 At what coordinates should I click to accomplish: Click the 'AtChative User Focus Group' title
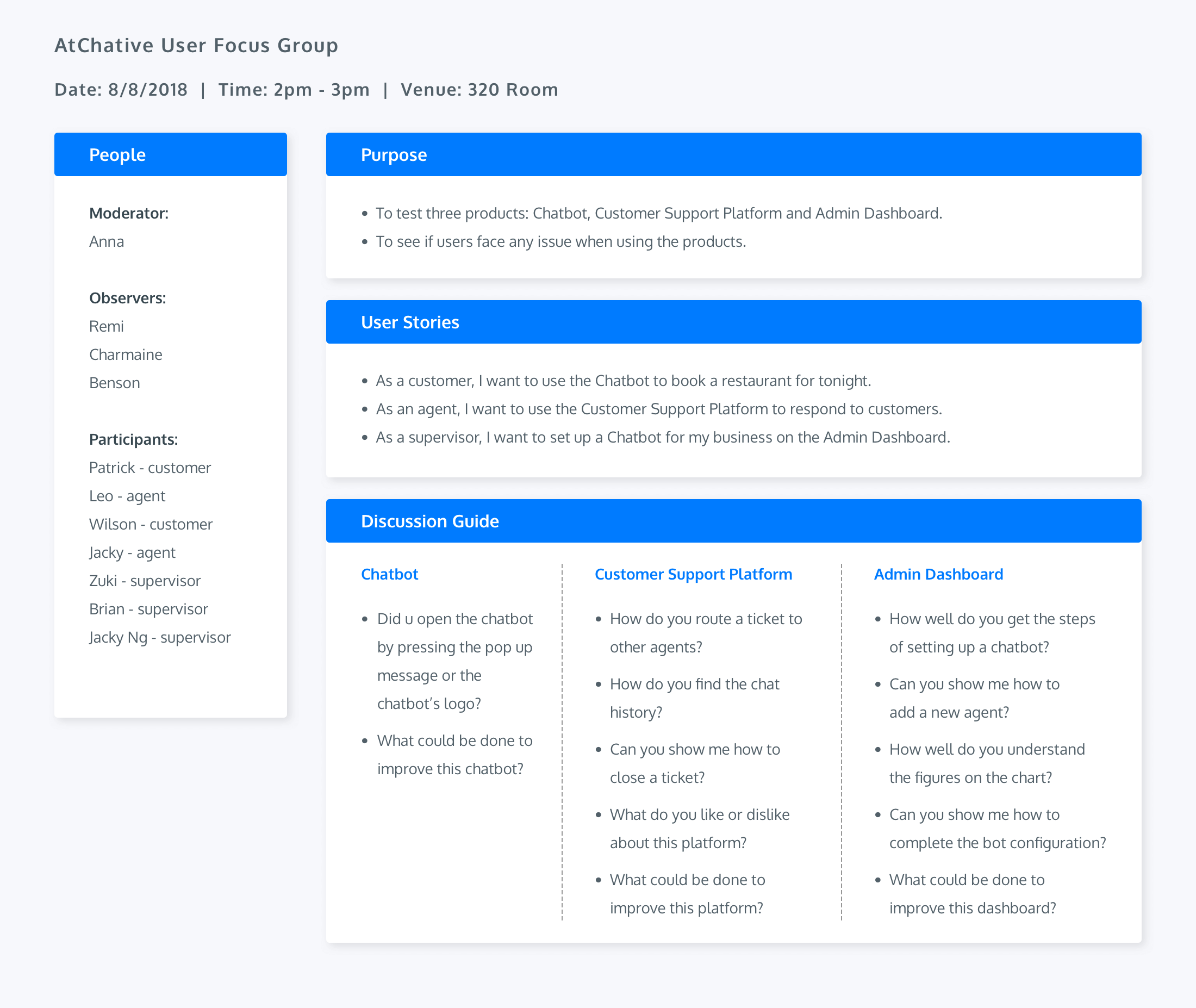click(196, 45)
